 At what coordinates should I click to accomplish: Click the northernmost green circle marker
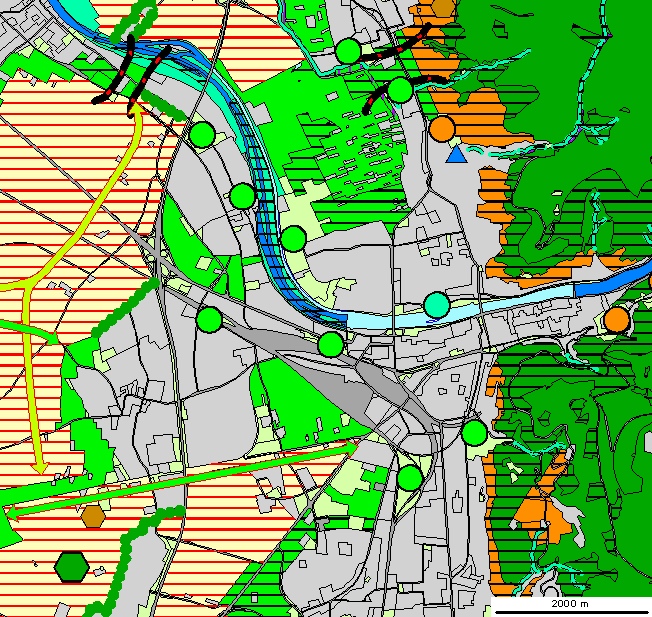tap(348, 50)
